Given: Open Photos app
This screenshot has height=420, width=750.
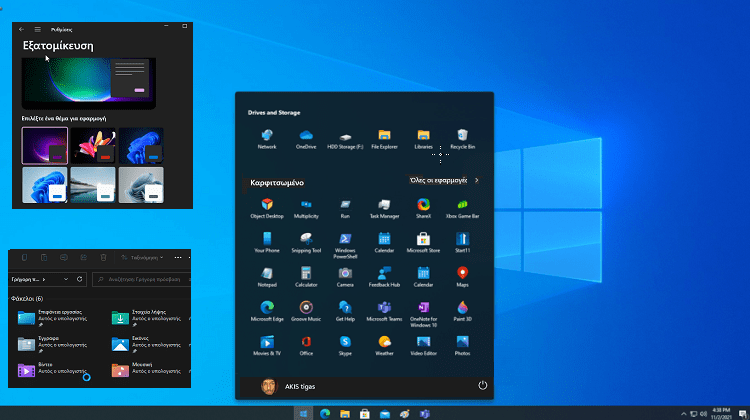Looking at the screenshot, I should tap(463, 346).
